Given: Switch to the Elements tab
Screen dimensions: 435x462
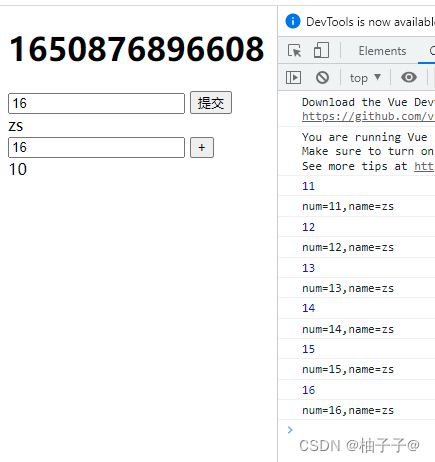Looking at the screenshot, I should (382, 51).
